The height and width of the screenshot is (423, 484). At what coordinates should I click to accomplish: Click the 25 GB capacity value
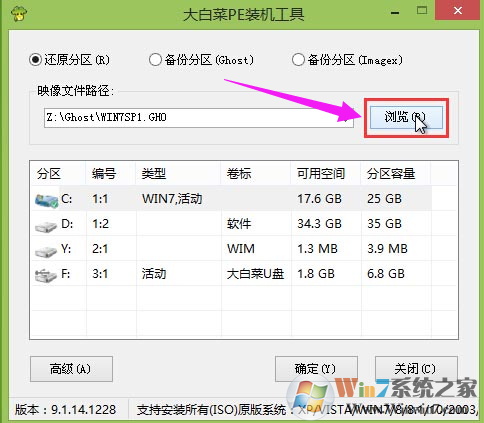[x=384, y=199]
